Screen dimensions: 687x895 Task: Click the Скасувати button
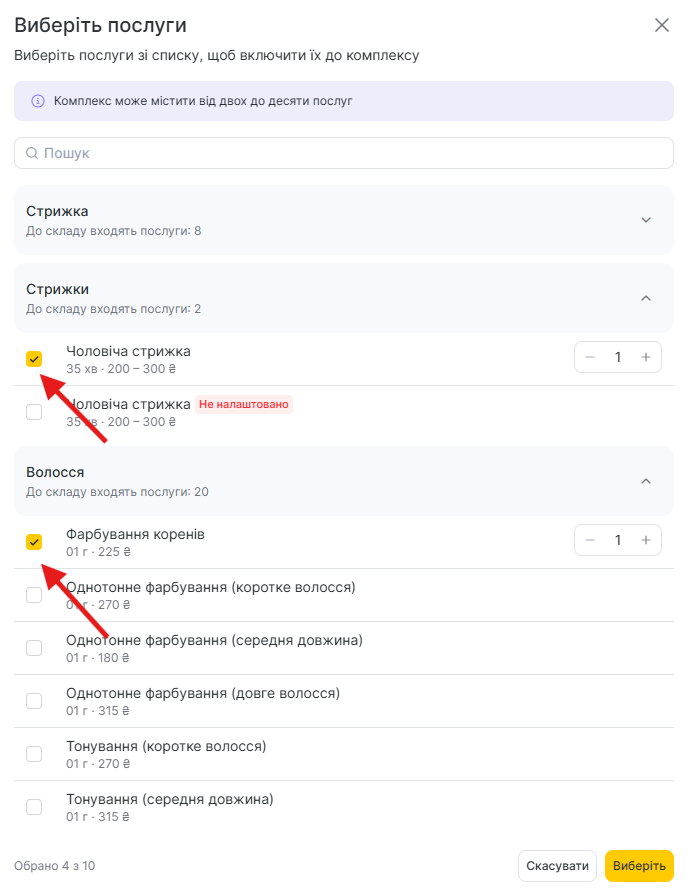point(557,866)
